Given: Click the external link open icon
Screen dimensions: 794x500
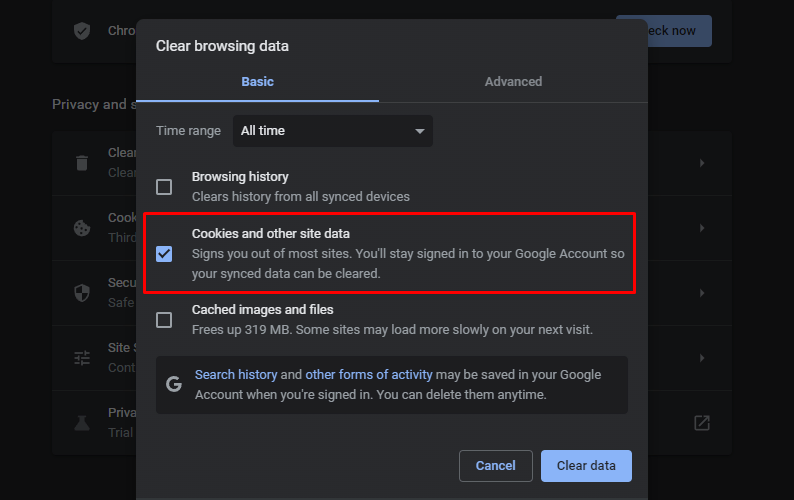Looking at the screenshot, I should (x=702, y=423).
